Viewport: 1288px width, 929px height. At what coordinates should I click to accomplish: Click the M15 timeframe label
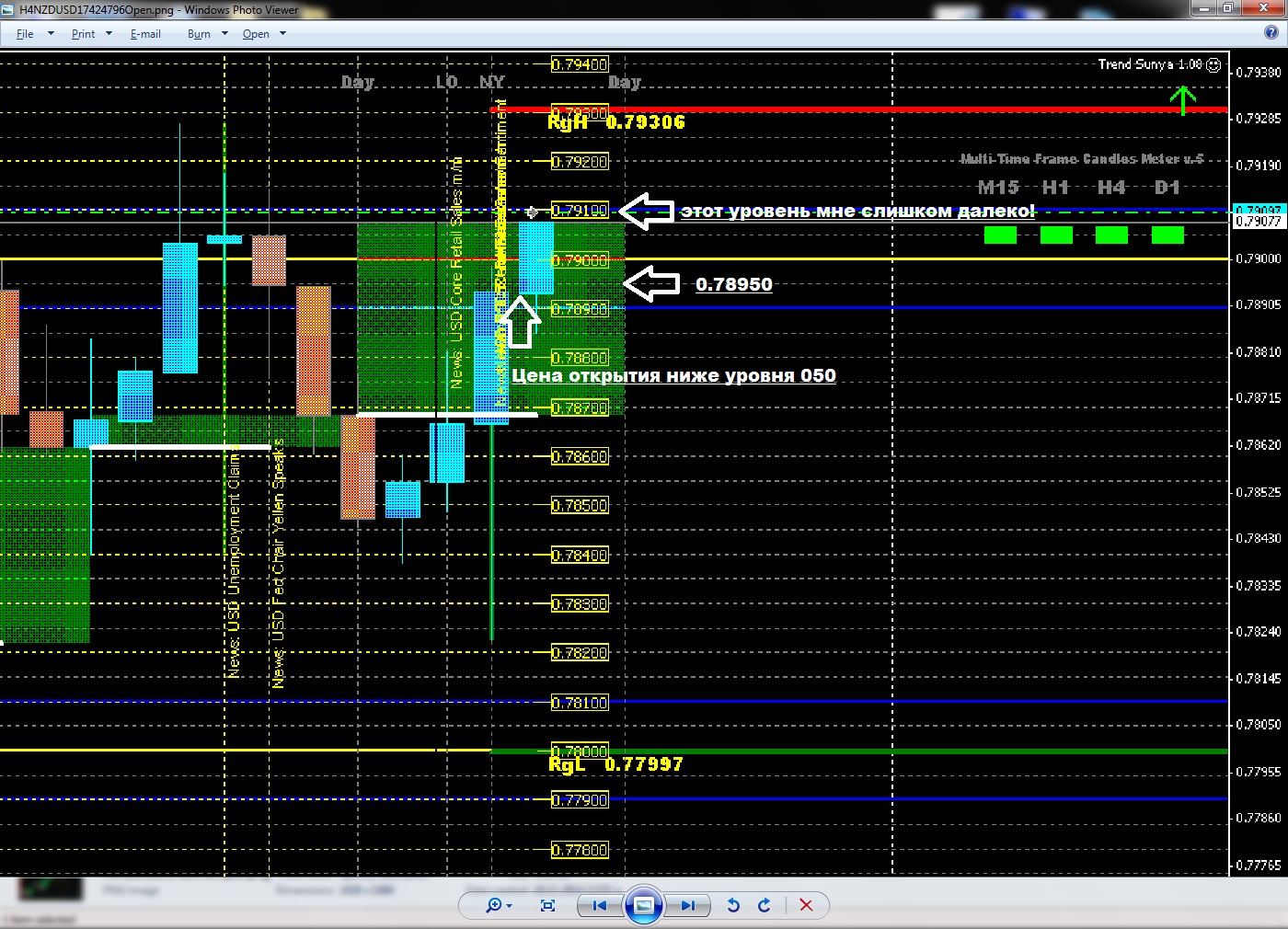[998, 188]
